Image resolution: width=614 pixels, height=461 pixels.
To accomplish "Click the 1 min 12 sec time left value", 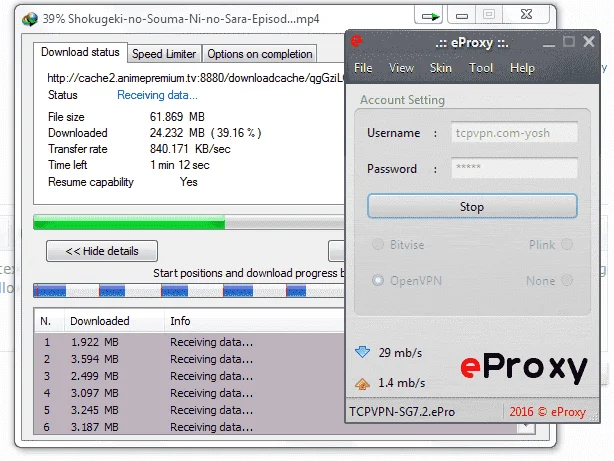I will [180, 165].
